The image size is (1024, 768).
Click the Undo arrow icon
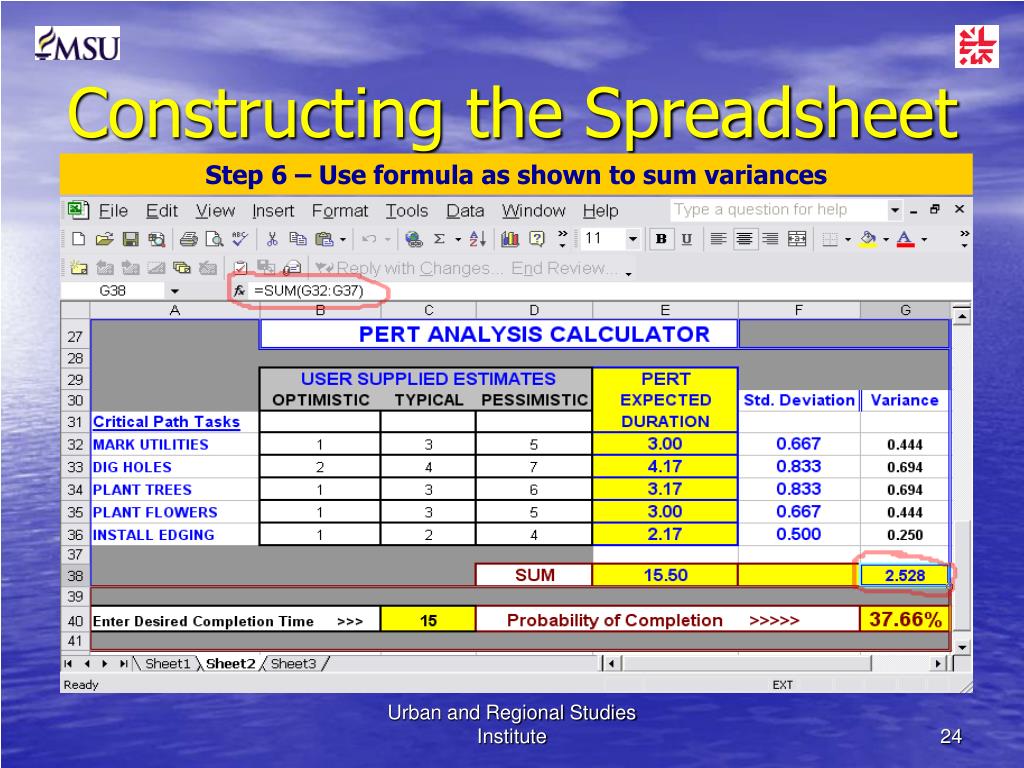point(368,239)
